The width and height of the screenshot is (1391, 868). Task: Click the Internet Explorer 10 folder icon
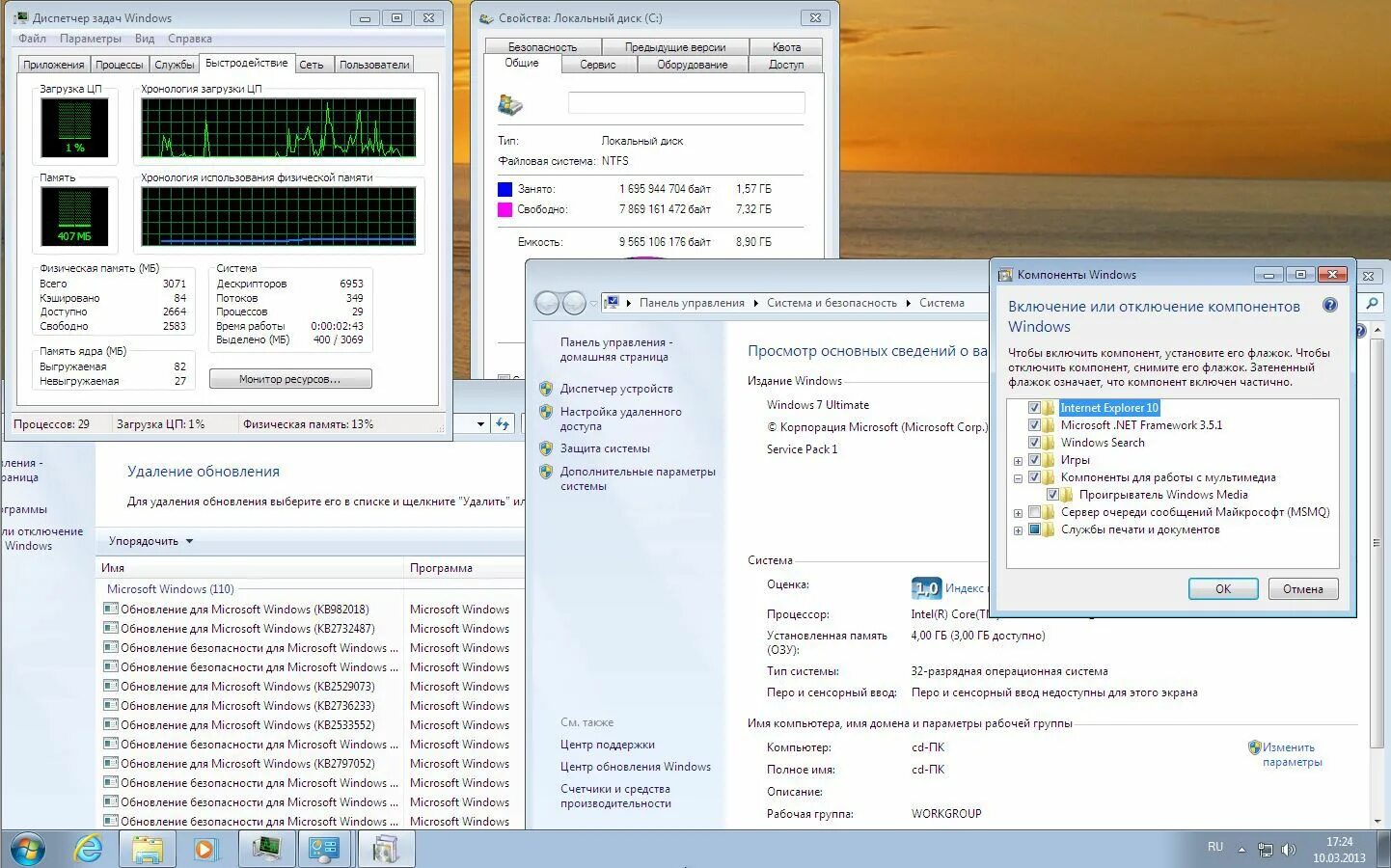click(x=1049, y=408)
